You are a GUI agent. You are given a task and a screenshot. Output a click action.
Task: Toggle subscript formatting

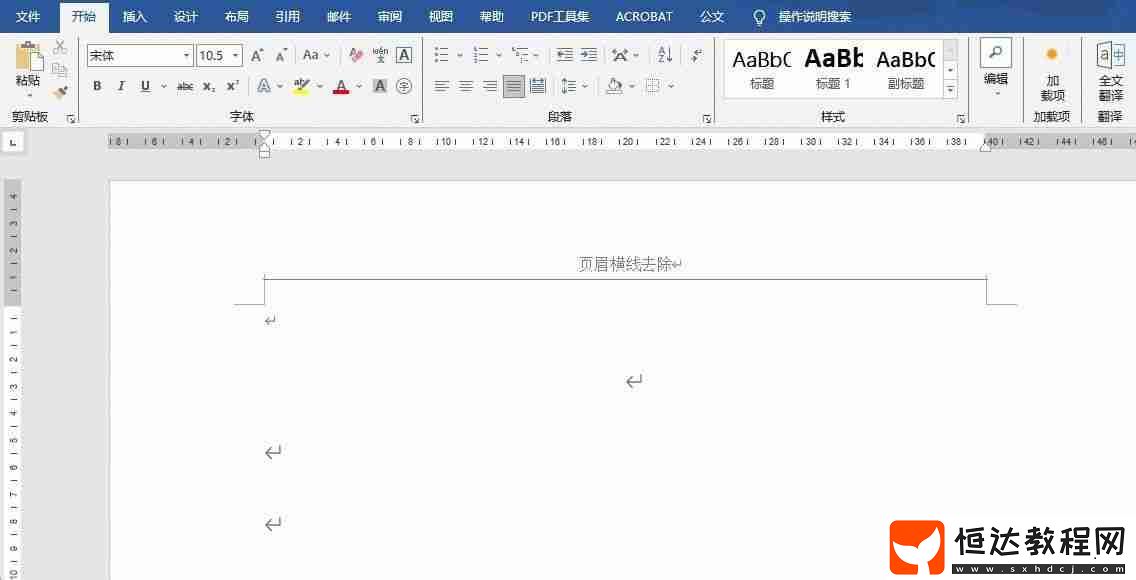(209, 86)
